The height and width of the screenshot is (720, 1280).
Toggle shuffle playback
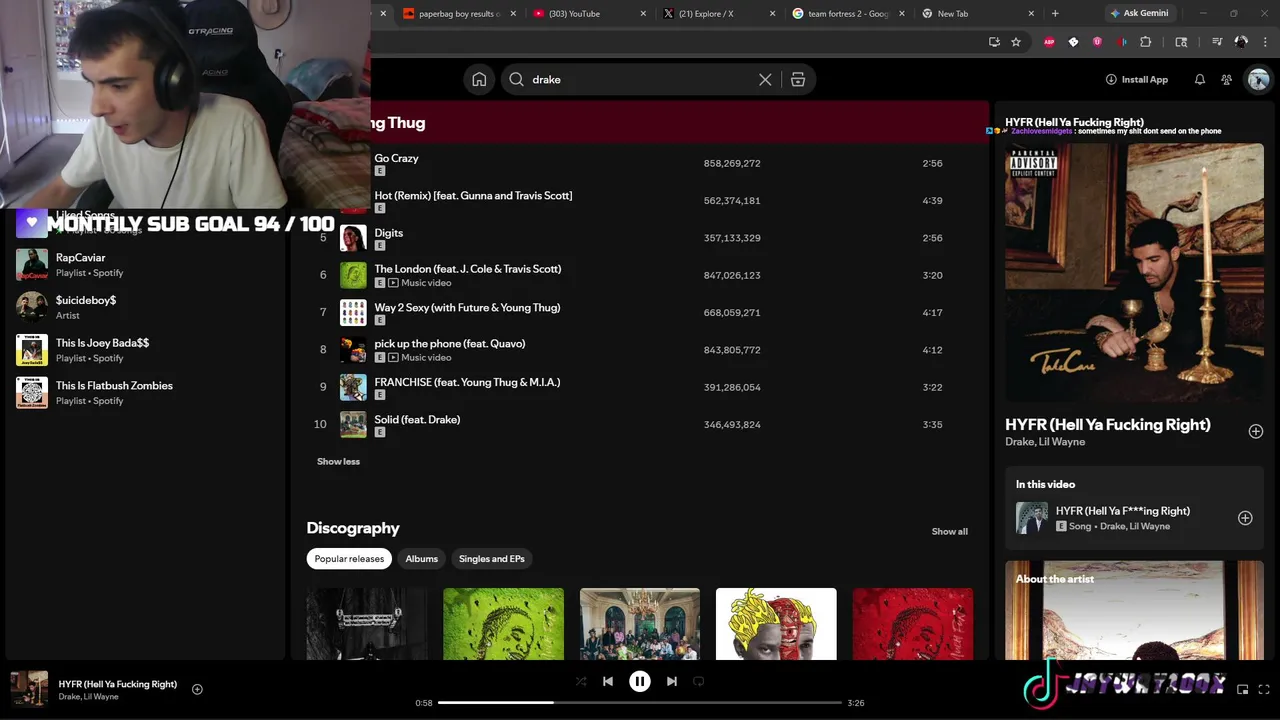(581, 681)
